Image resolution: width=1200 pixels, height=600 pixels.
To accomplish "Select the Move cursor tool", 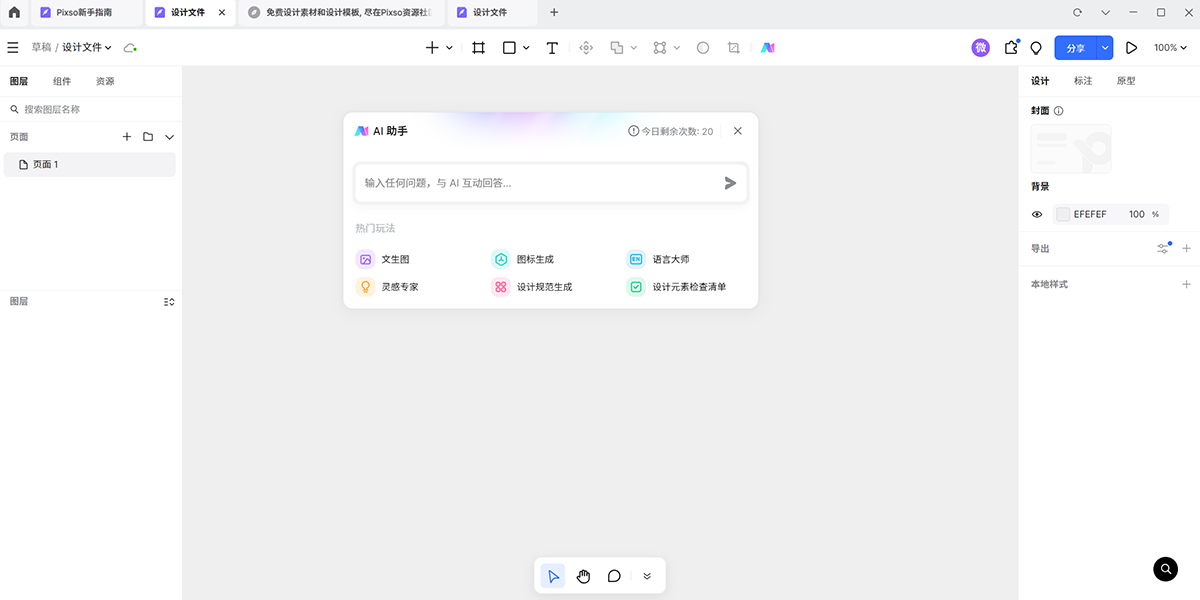I will click(553, 576).
